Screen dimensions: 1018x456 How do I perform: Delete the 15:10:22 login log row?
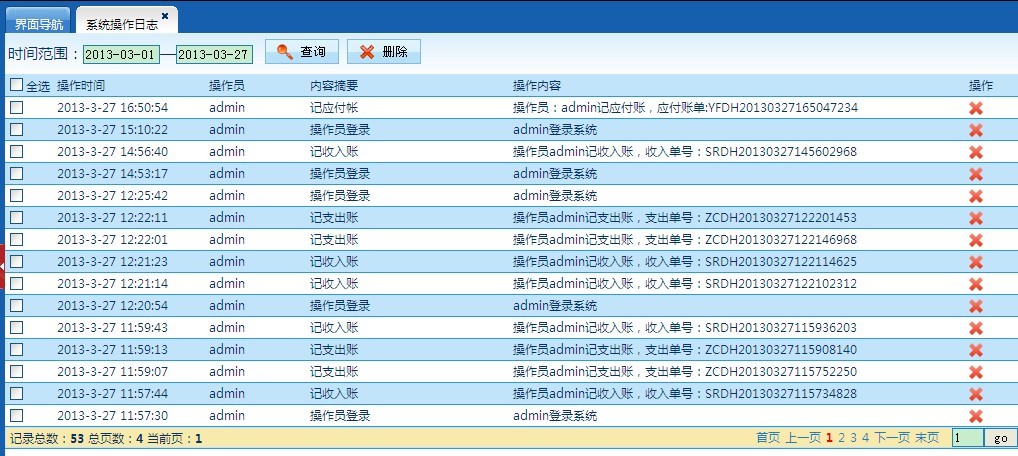coord(976,130)
